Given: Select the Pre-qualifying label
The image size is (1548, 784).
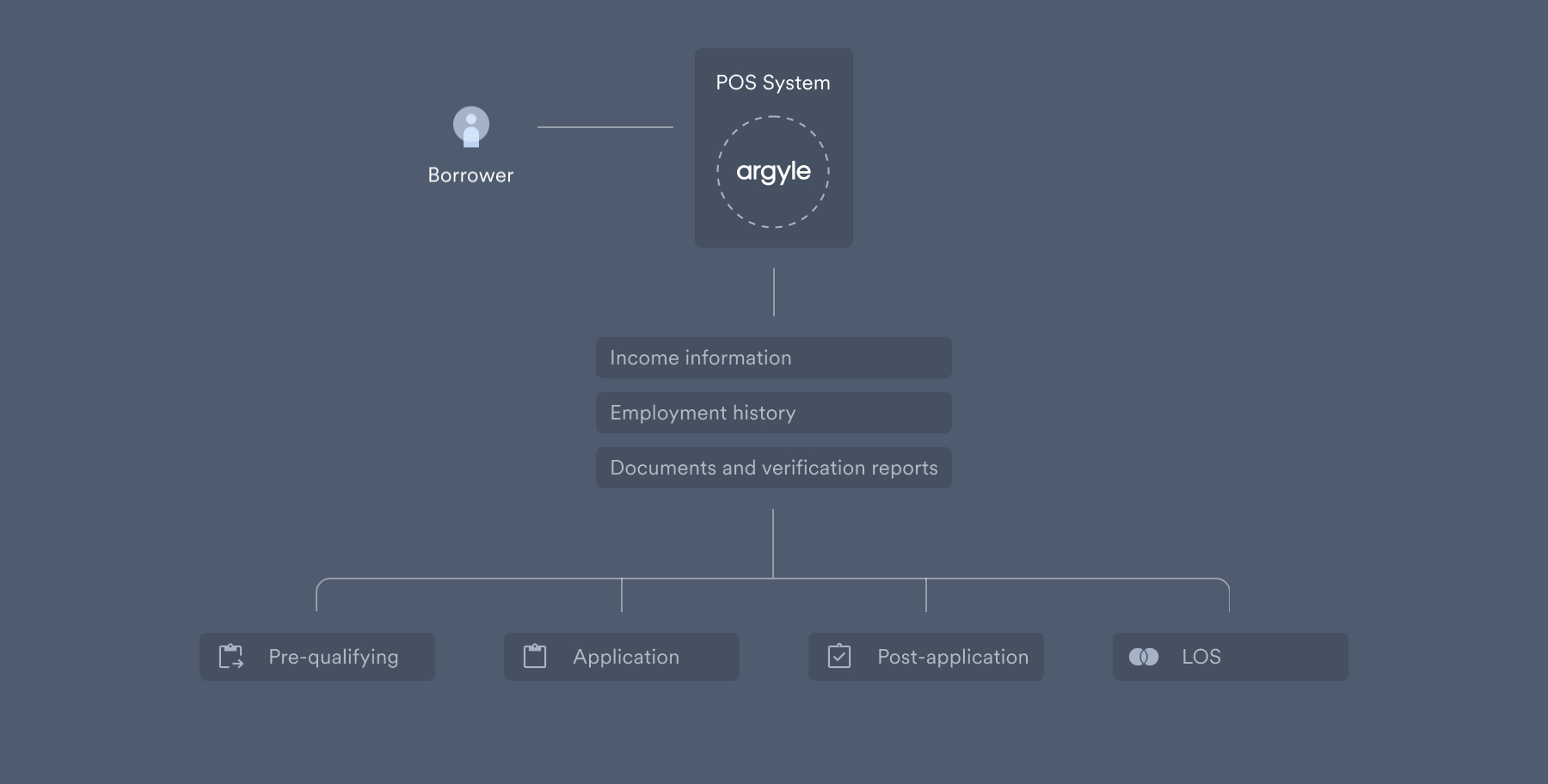Looking at the screenshot, I should (x=334, y=658).
